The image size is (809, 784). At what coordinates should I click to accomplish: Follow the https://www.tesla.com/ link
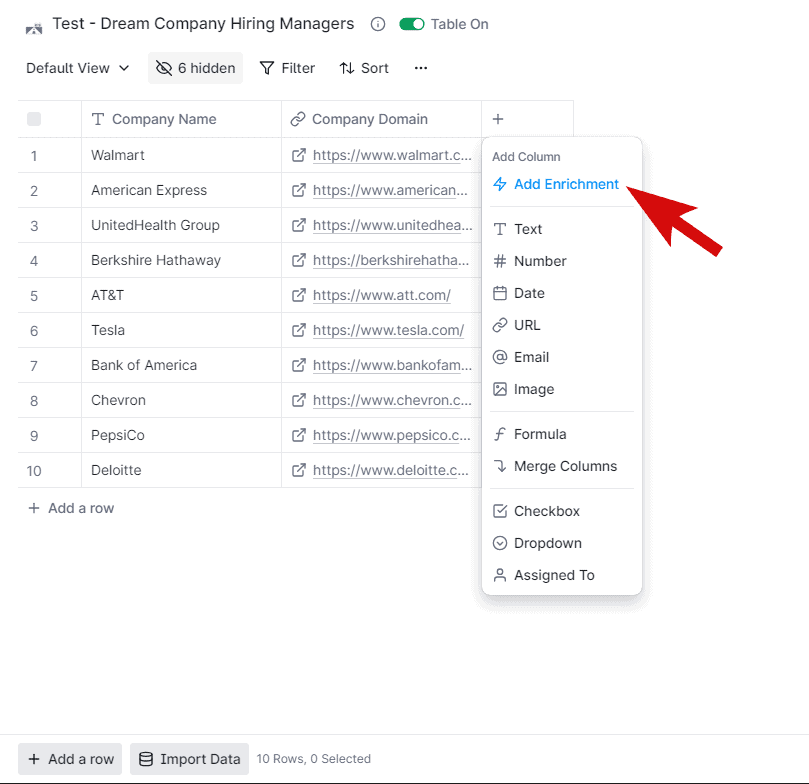389,330
